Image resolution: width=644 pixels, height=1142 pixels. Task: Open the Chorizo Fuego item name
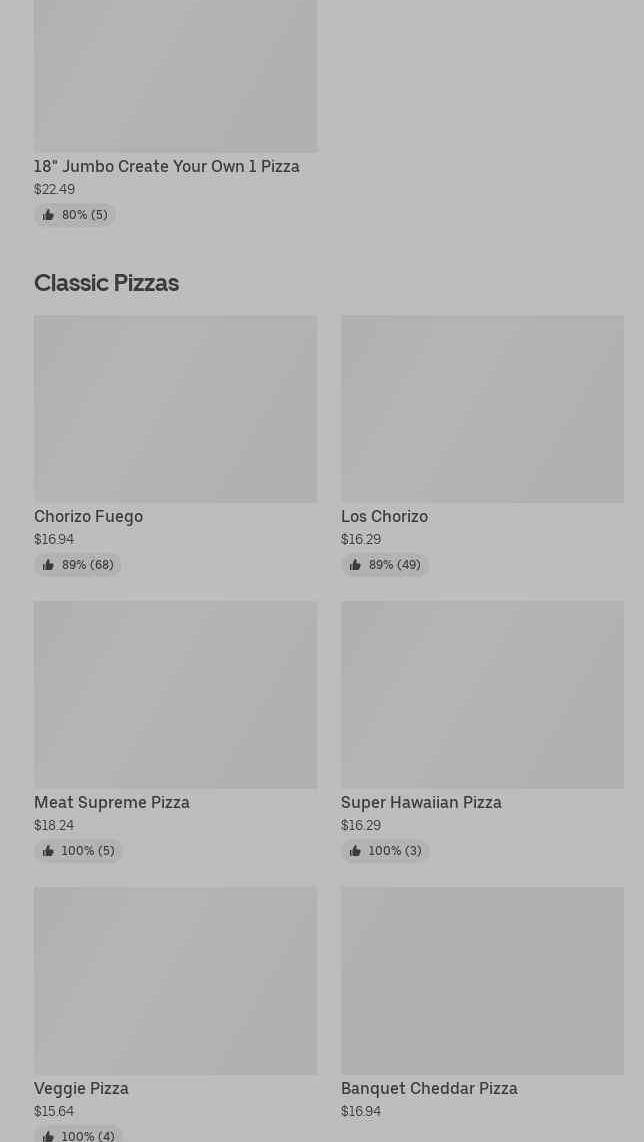point(88,516)
